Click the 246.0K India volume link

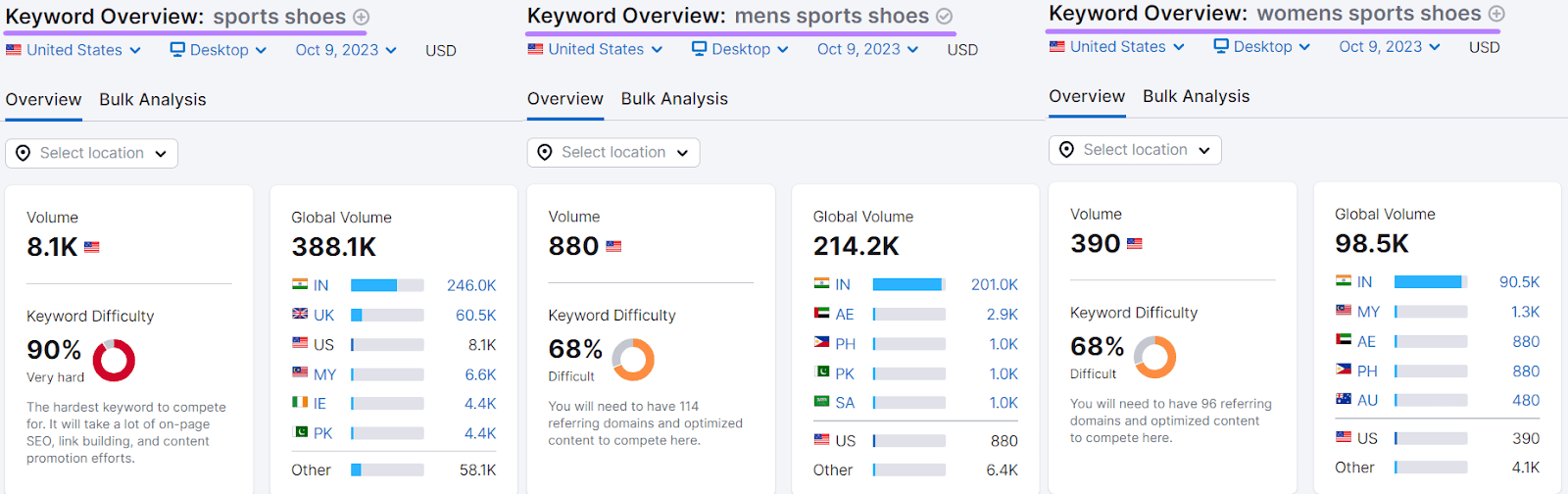(471, 285)
